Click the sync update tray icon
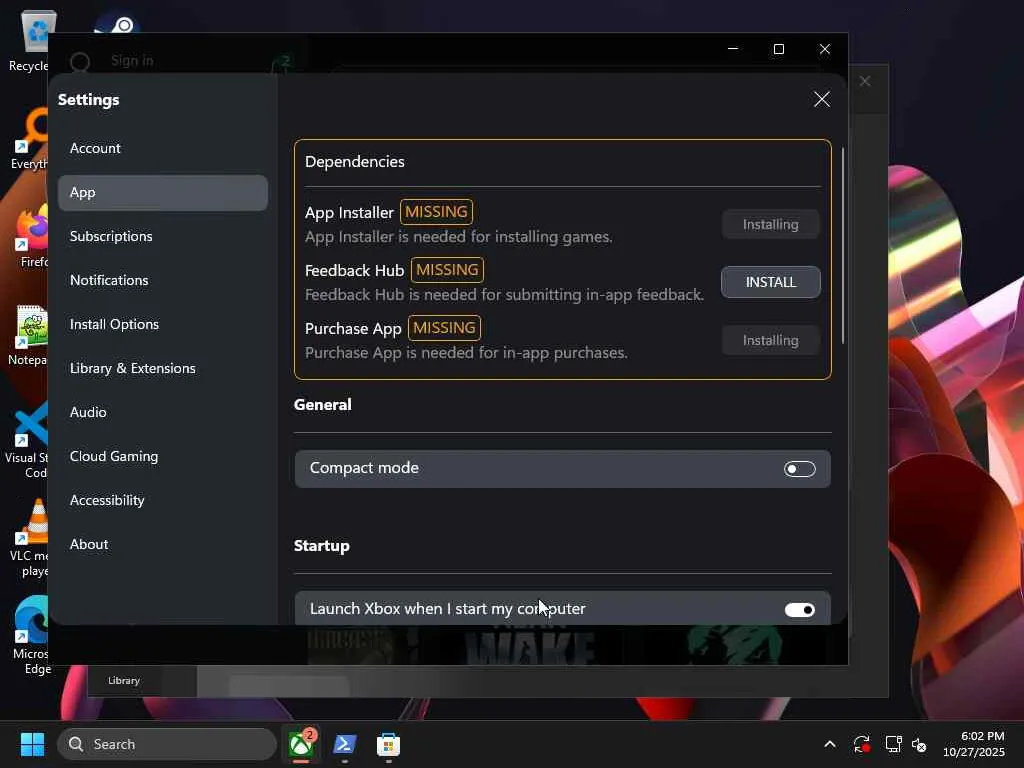 tap(861, 744)
